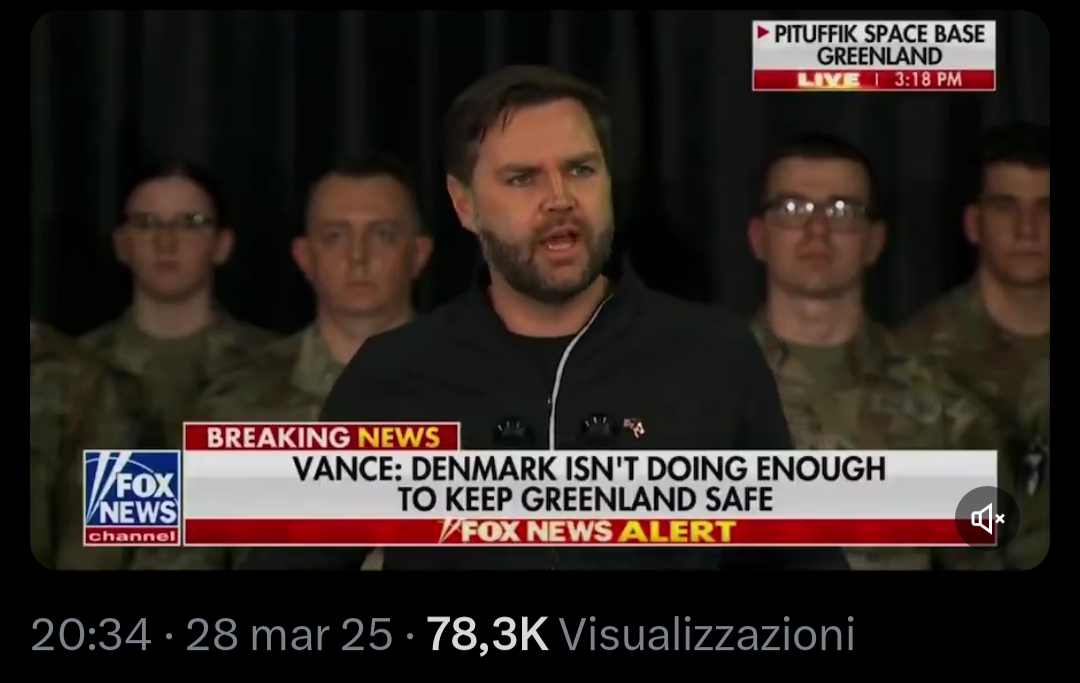Open the 20:34 post timestamp
Image resolution: width=1080 pixels, height=683 pixels.
pos(91,633)
